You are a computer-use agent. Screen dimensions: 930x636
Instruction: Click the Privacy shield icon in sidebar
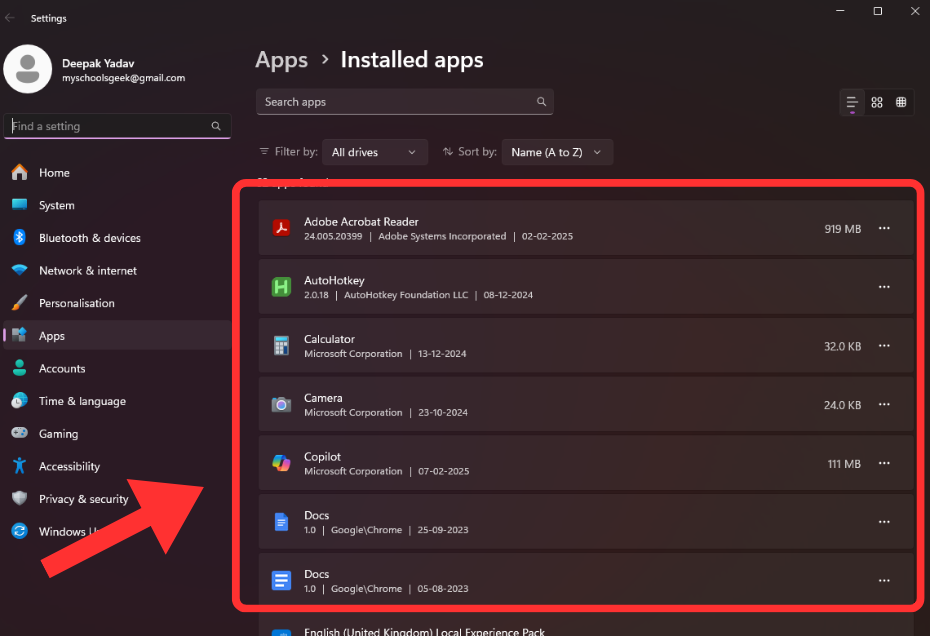pos(20,498)
